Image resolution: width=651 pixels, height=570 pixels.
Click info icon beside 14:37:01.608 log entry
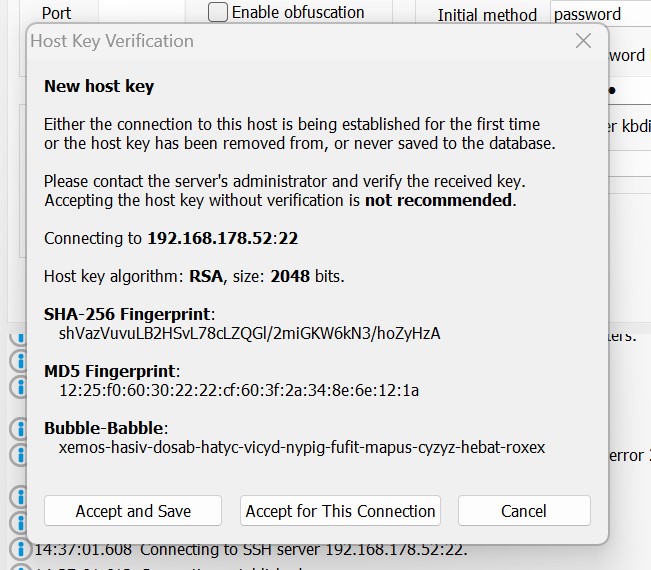(18, 549)
